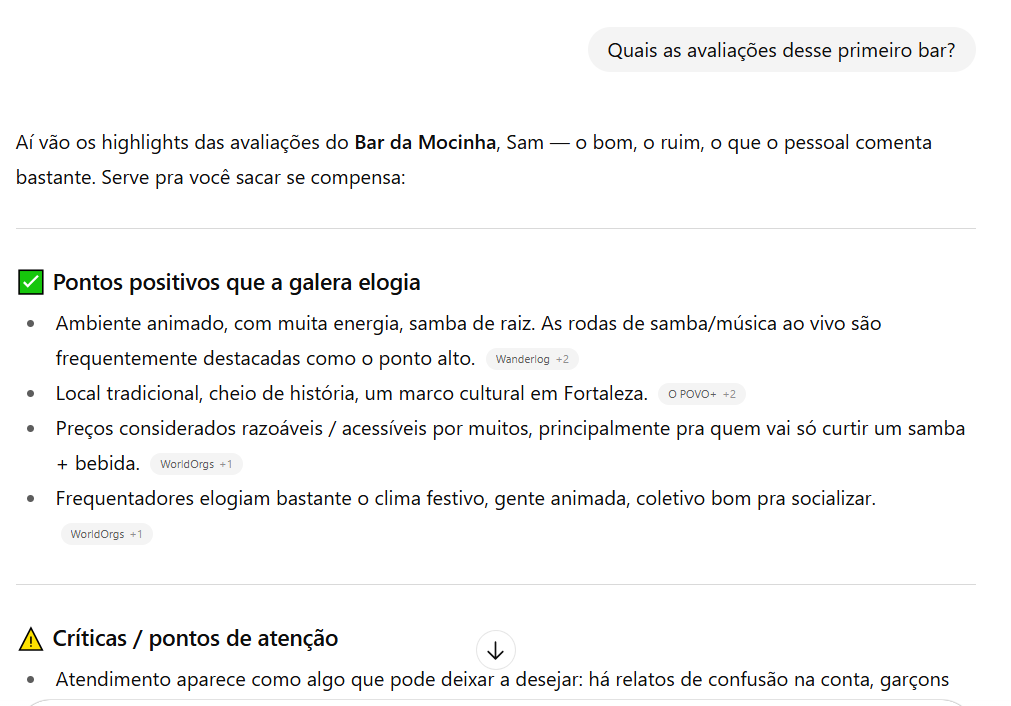Click the scroll-to-bottom arrow button
Screen dimensions: 1011x706
495,651
